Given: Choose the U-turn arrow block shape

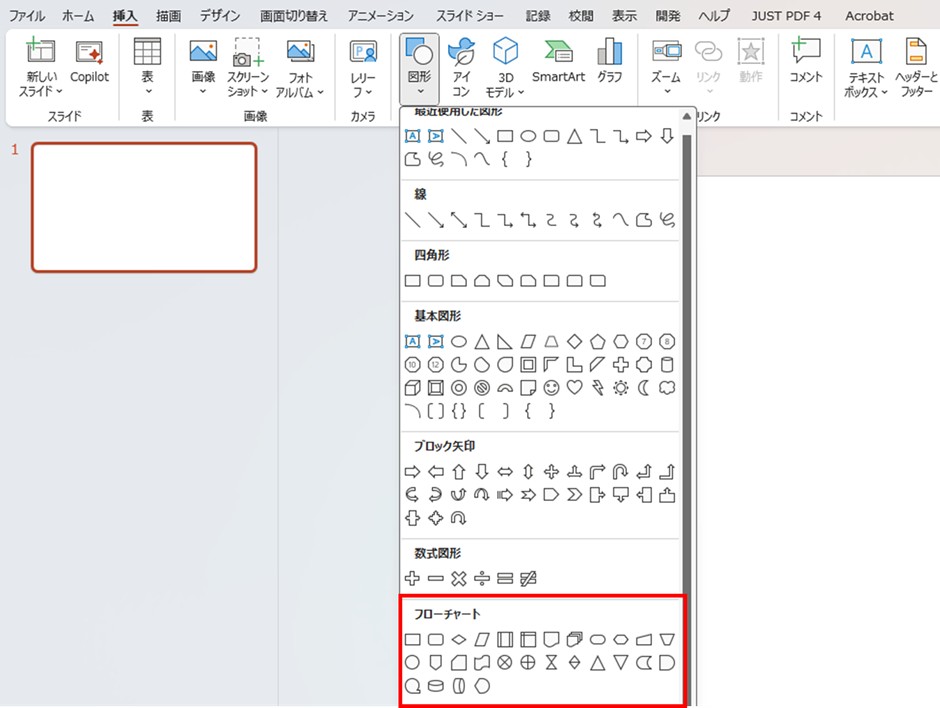Looking at the screenshot, I should pyautogui.click(x=621, y=471).
